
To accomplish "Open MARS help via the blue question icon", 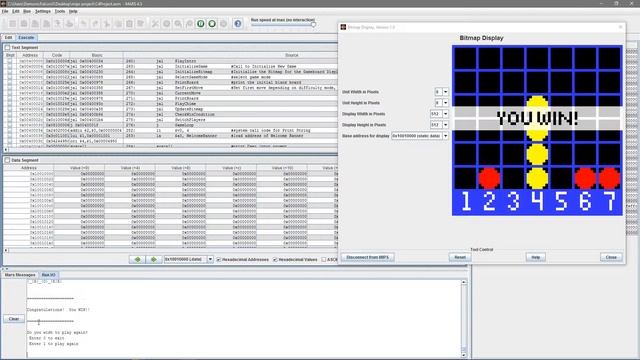I will tap(238, 24).
